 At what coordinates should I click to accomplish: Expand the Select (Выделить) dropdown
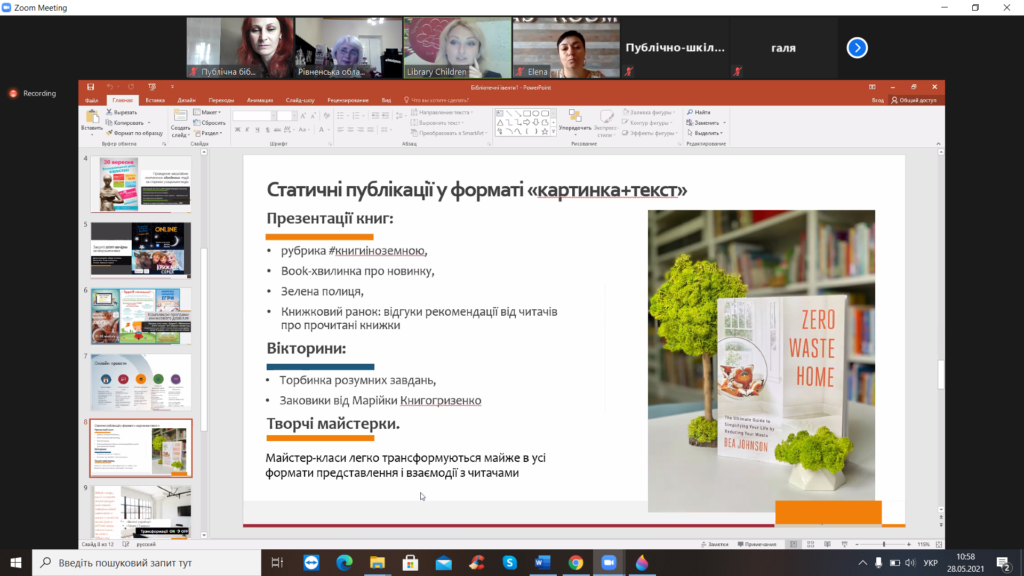point(705,132)
